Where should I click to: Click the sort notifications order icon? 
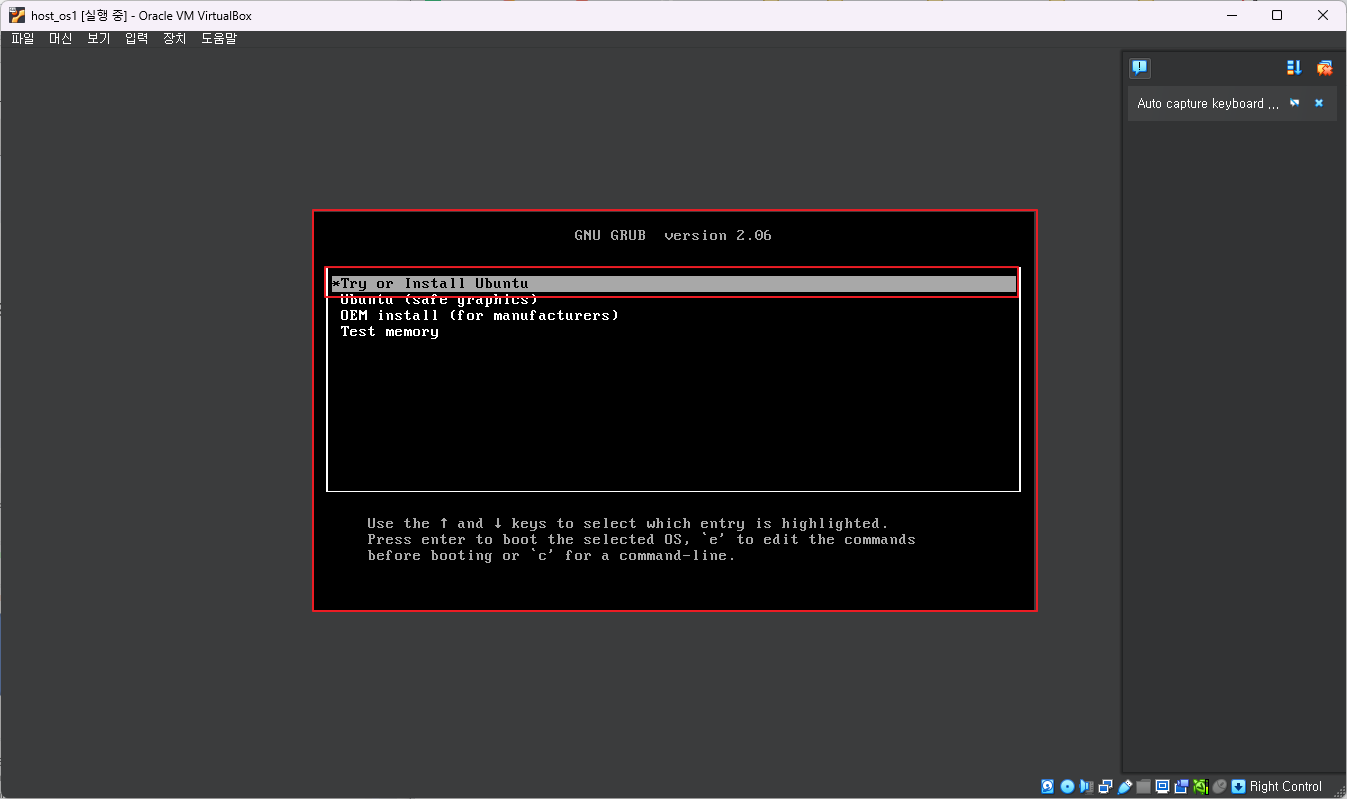click(x=1294, y=68)
